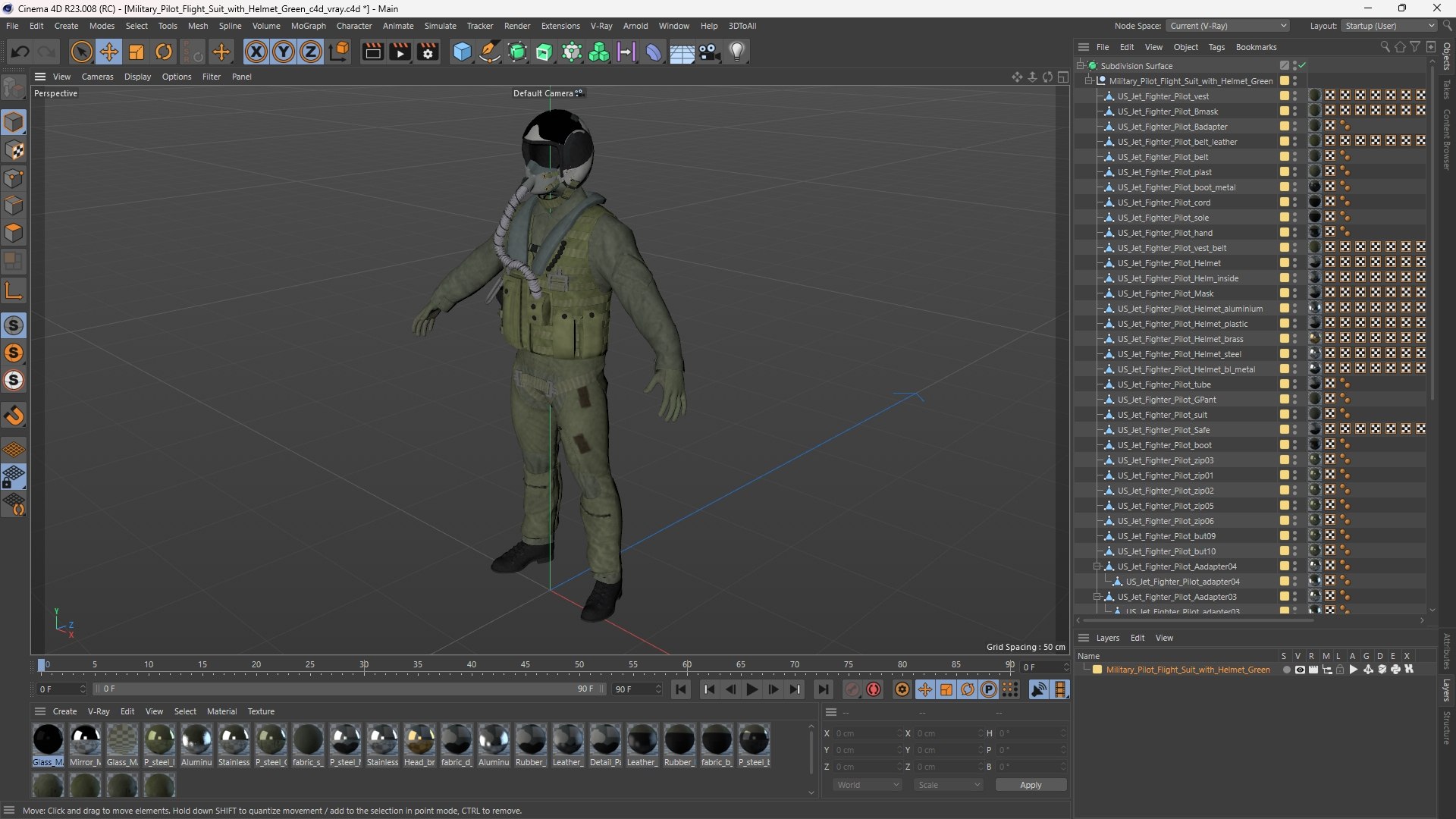Viewport: 1456px width, 819px height.
Task: Open material manager Texture menu
Action: point(261,711)
